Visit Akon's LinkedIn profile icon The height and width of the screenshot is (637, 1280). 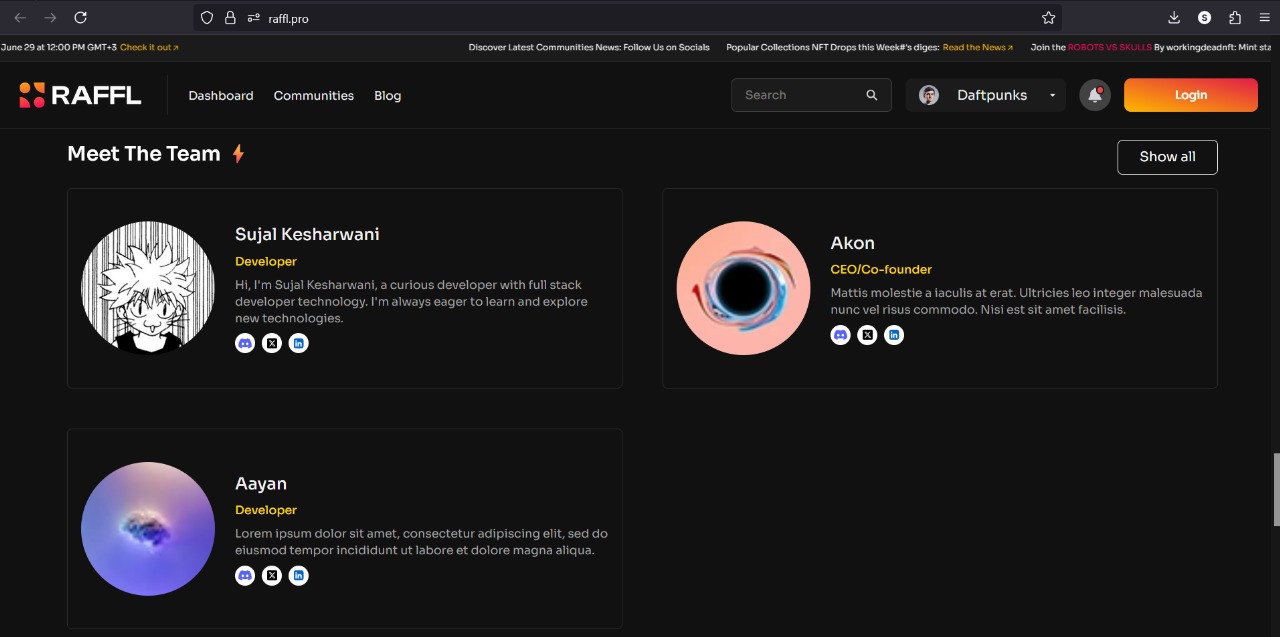click(894, 335)
